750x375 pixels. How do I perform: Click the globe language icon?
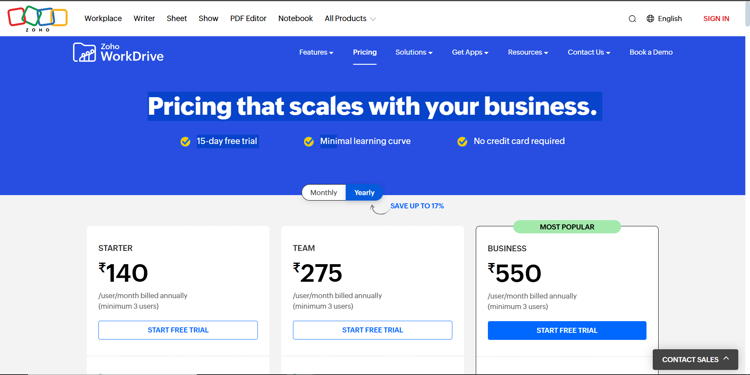tap(650, 19)
